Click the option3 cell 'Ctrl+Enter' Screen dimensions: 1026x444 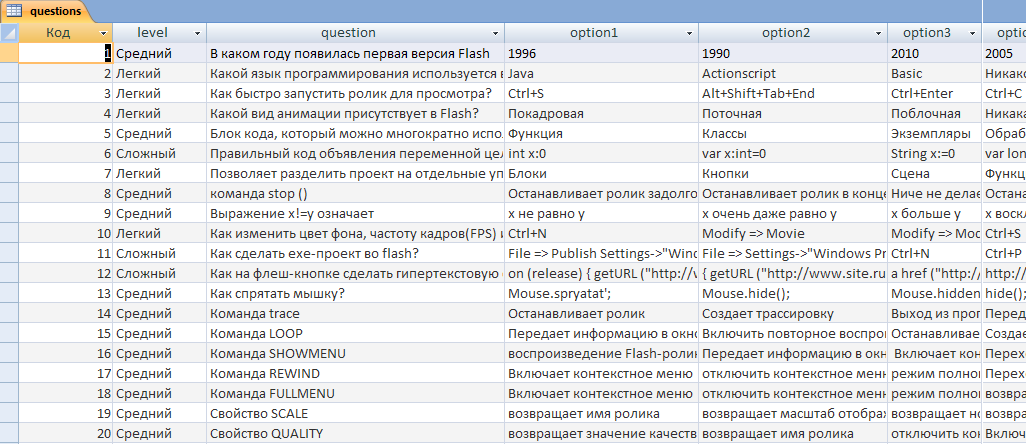[935, 94]
